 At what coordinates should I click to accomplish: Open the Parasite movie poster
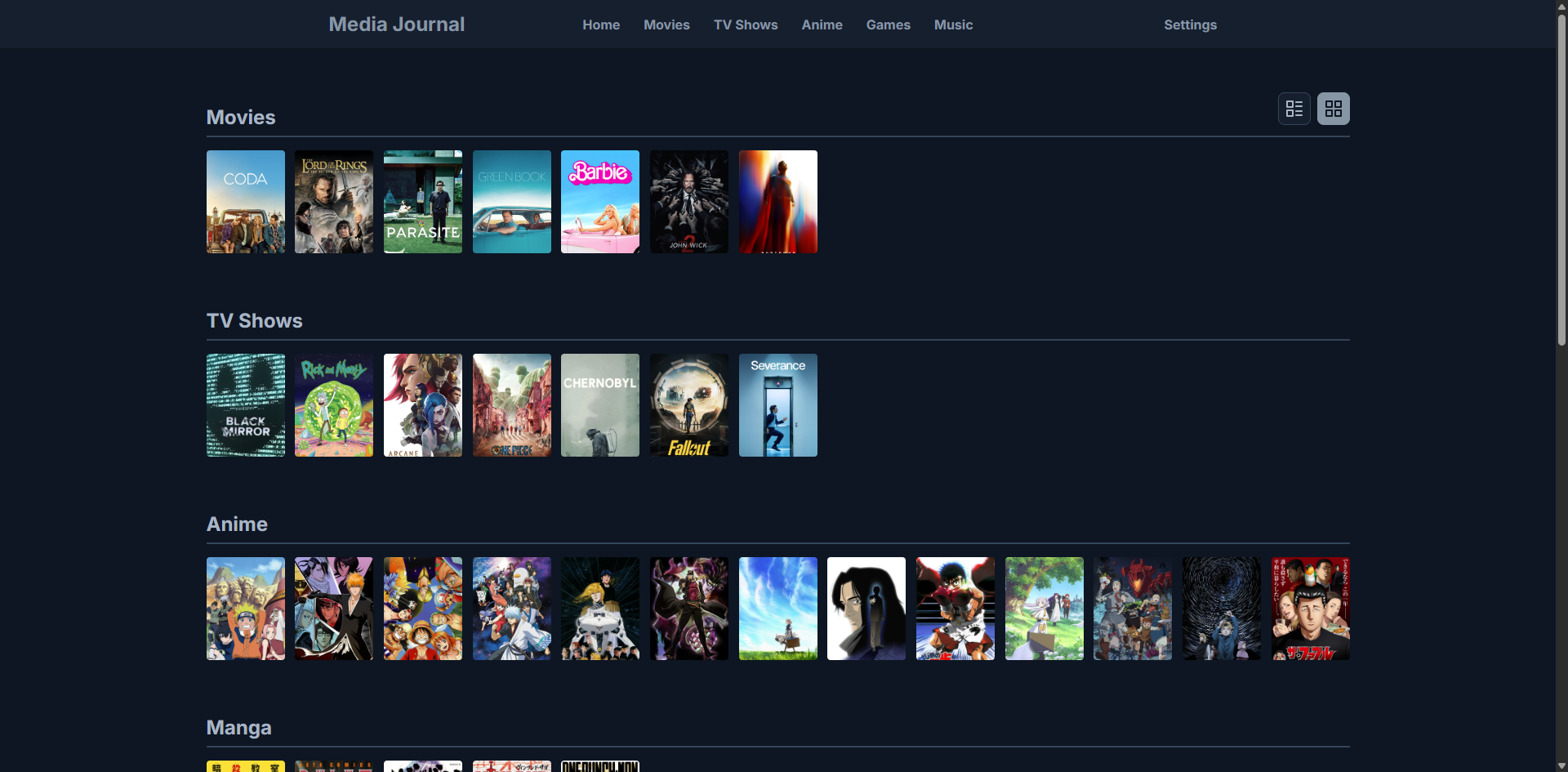423,202
